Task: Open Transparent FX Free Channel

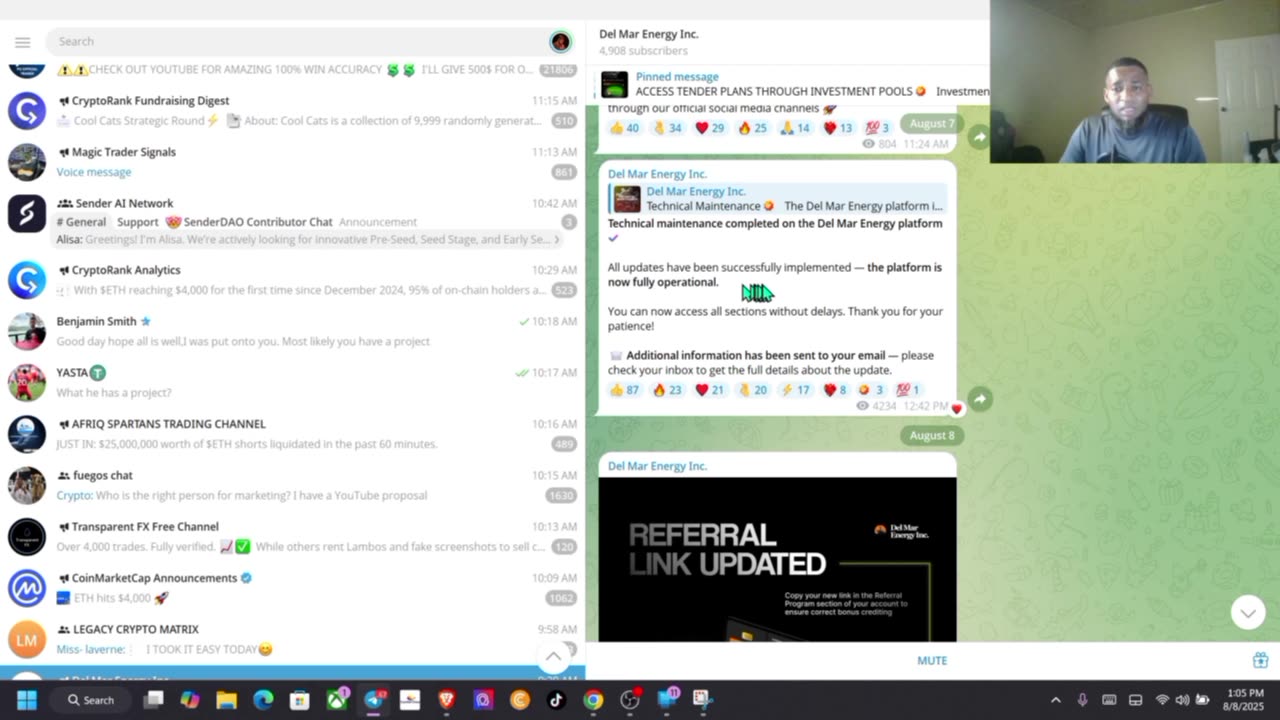Action: pyautogui.click(x=292, y=536)
